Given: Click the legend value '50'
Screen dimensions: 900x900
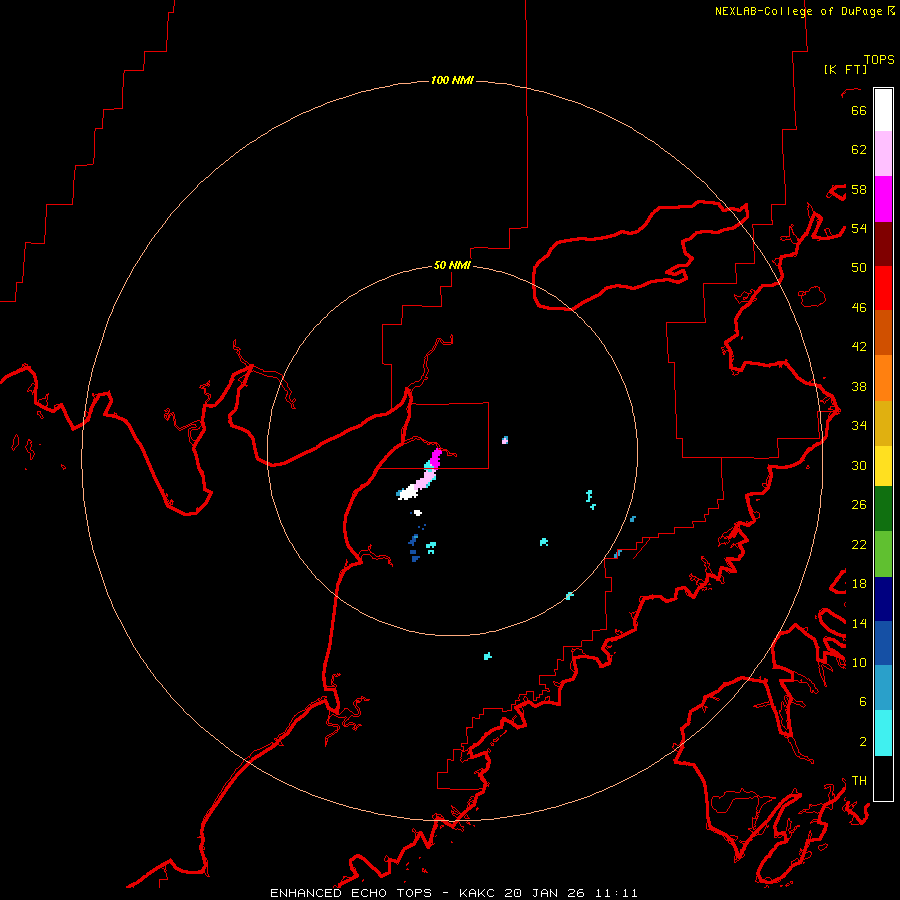Looking at the screenshot, I should (859, 268).
